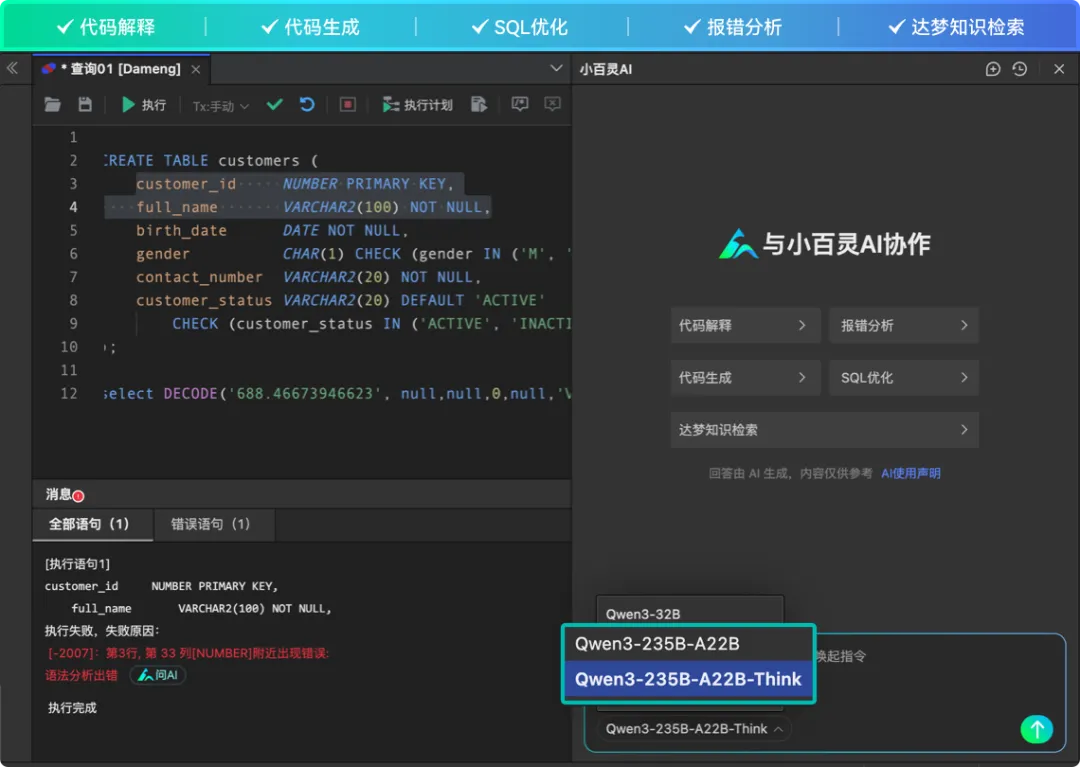Click the red error badge beside 消息
The image size is (1080, 767).
coord(79,496)
